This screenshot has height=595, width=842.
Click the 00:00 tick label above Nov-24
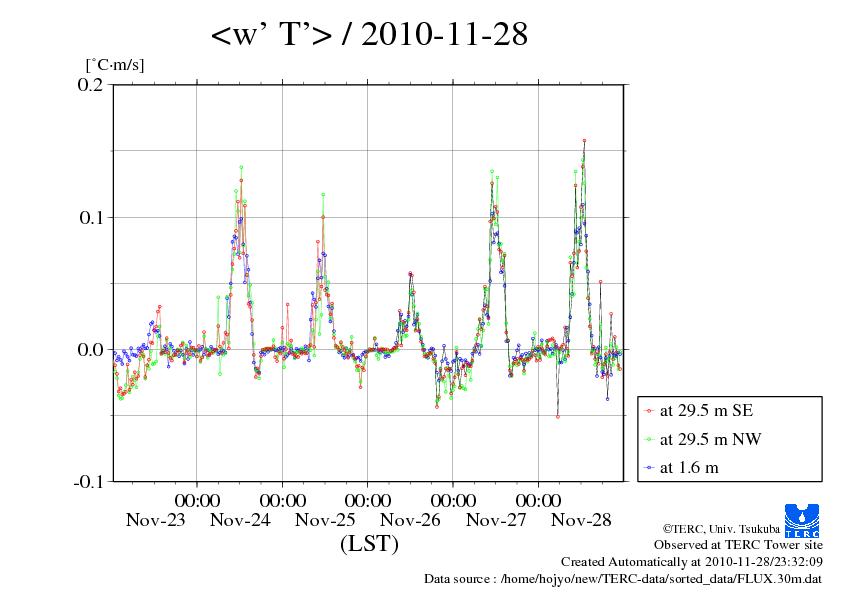(198, 500)
